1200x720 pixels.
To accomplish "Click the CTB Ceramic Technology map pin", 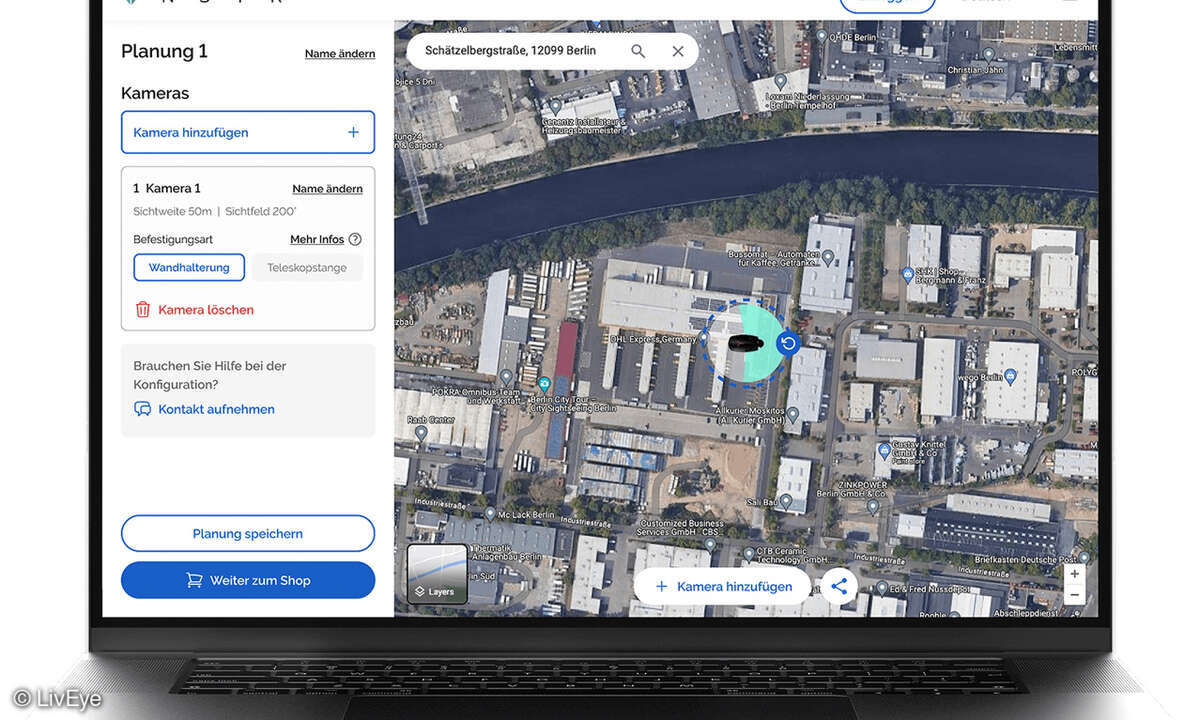I will pyautogui.click(x=748, y=552).
